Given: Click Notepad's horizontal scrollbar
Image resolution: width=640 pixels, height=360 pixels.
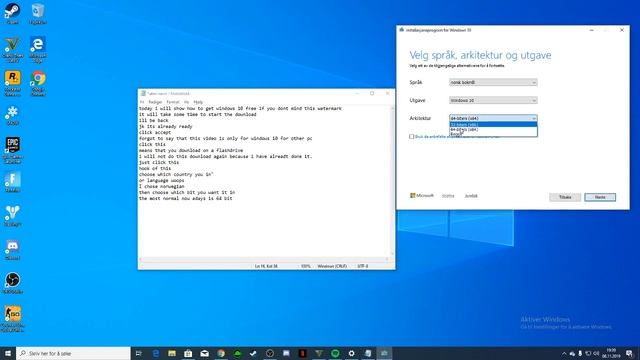Looking at the screenshot, I should [x=264, y=260].
